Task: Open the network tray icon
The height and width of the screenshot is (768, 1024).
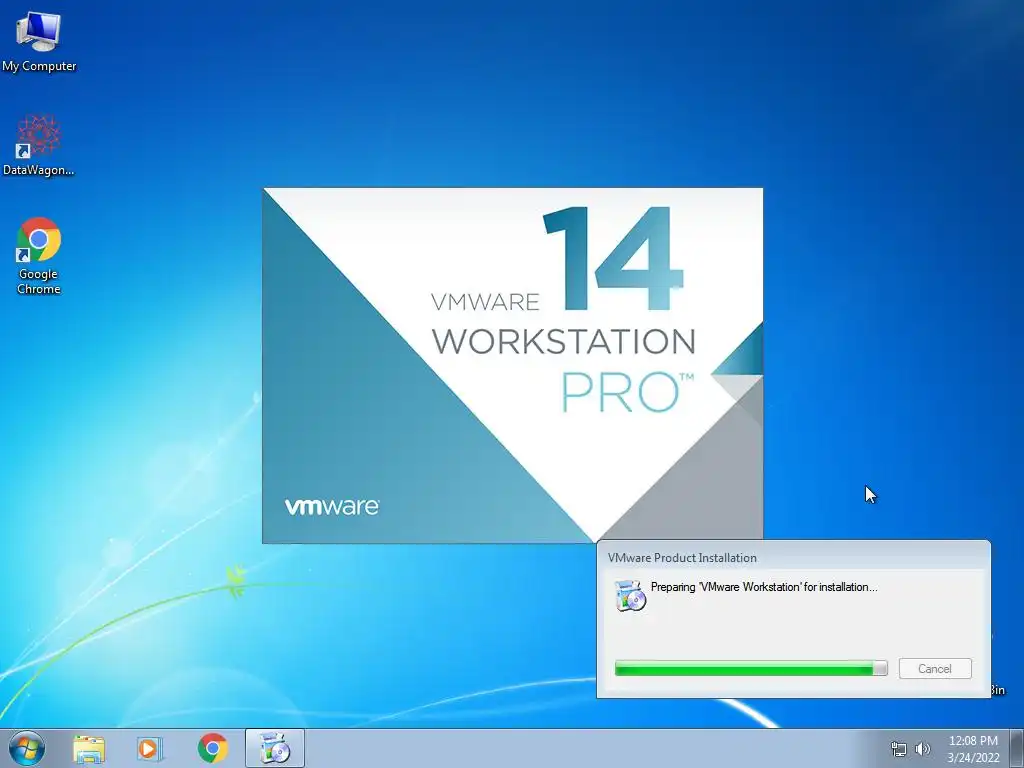Action: pos(899,749)
